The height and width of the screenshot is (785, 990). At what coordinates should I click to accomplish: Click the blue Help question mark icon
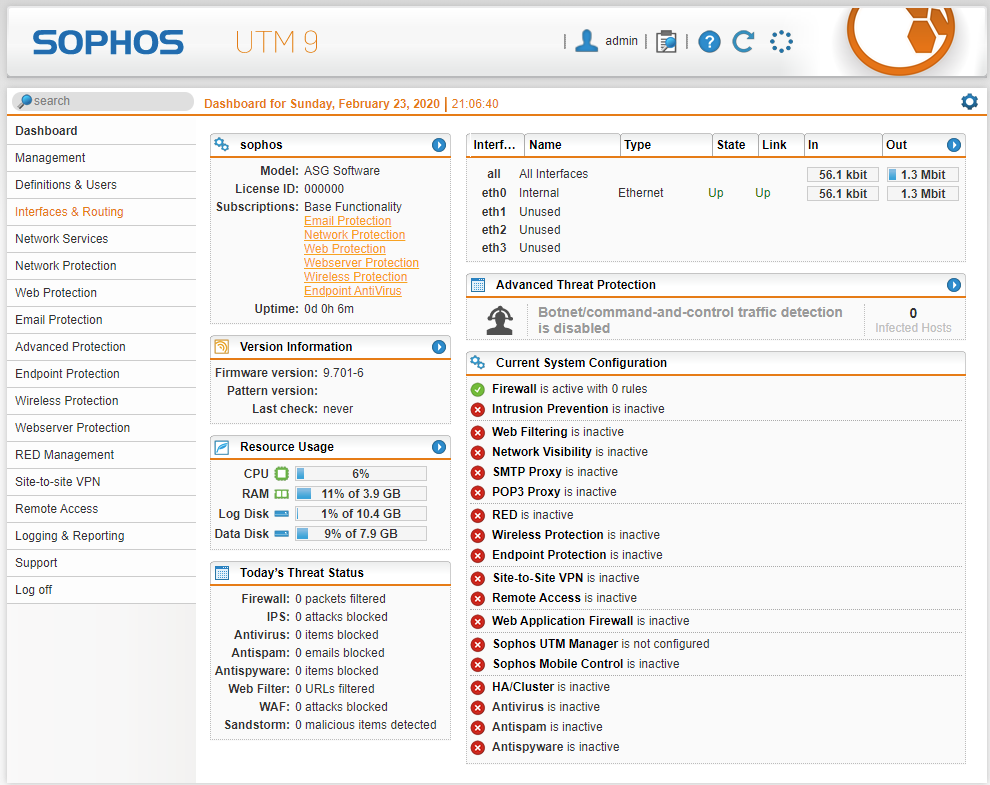(709, 41)
